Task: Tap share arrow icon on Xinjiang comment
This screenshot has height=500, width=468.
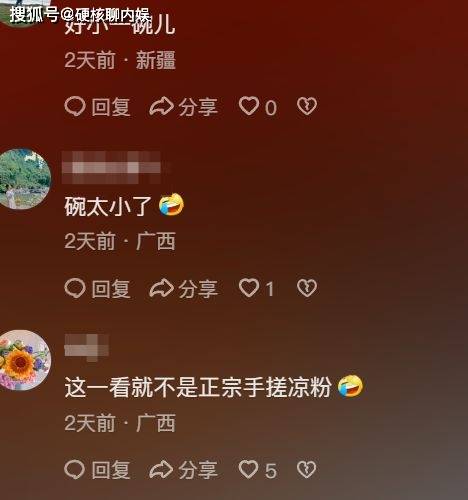Action: (x=161, y=107)
